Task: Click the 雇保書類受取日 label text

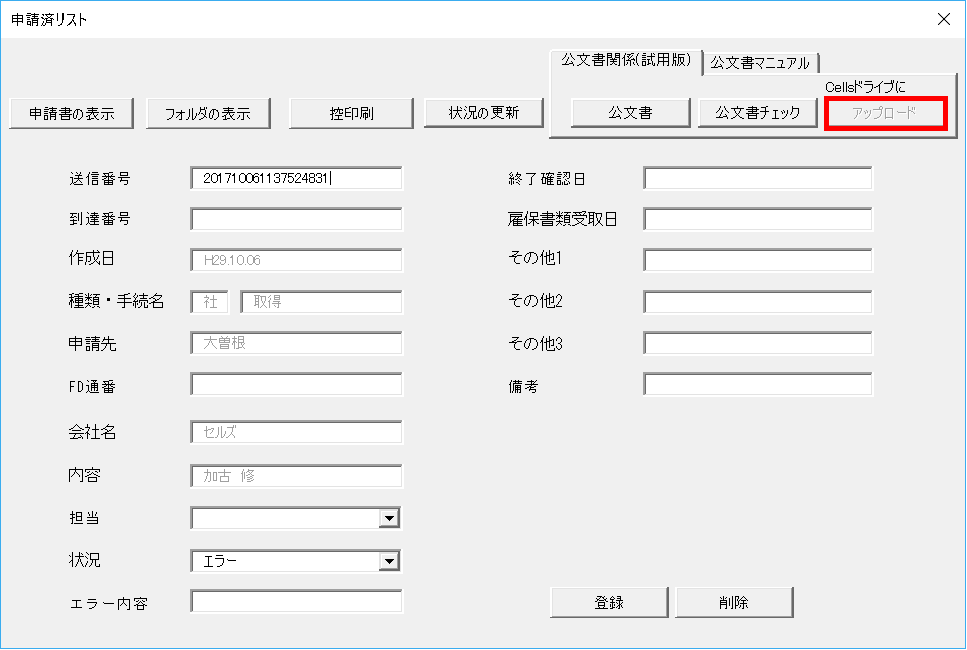Action: (x=562, y=219)
